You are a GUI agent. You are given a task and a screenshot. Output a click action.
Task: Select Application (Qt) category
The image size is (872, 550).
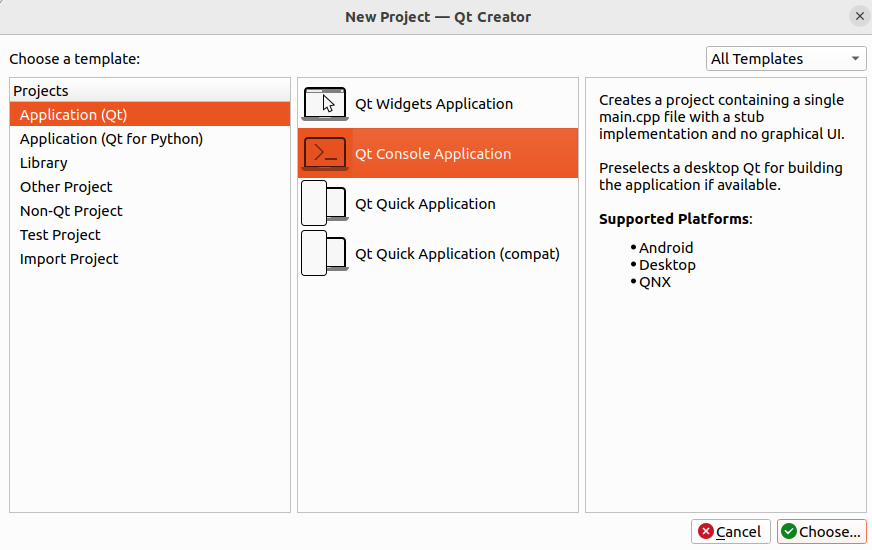pyautogui.click(x=150, y=115)
